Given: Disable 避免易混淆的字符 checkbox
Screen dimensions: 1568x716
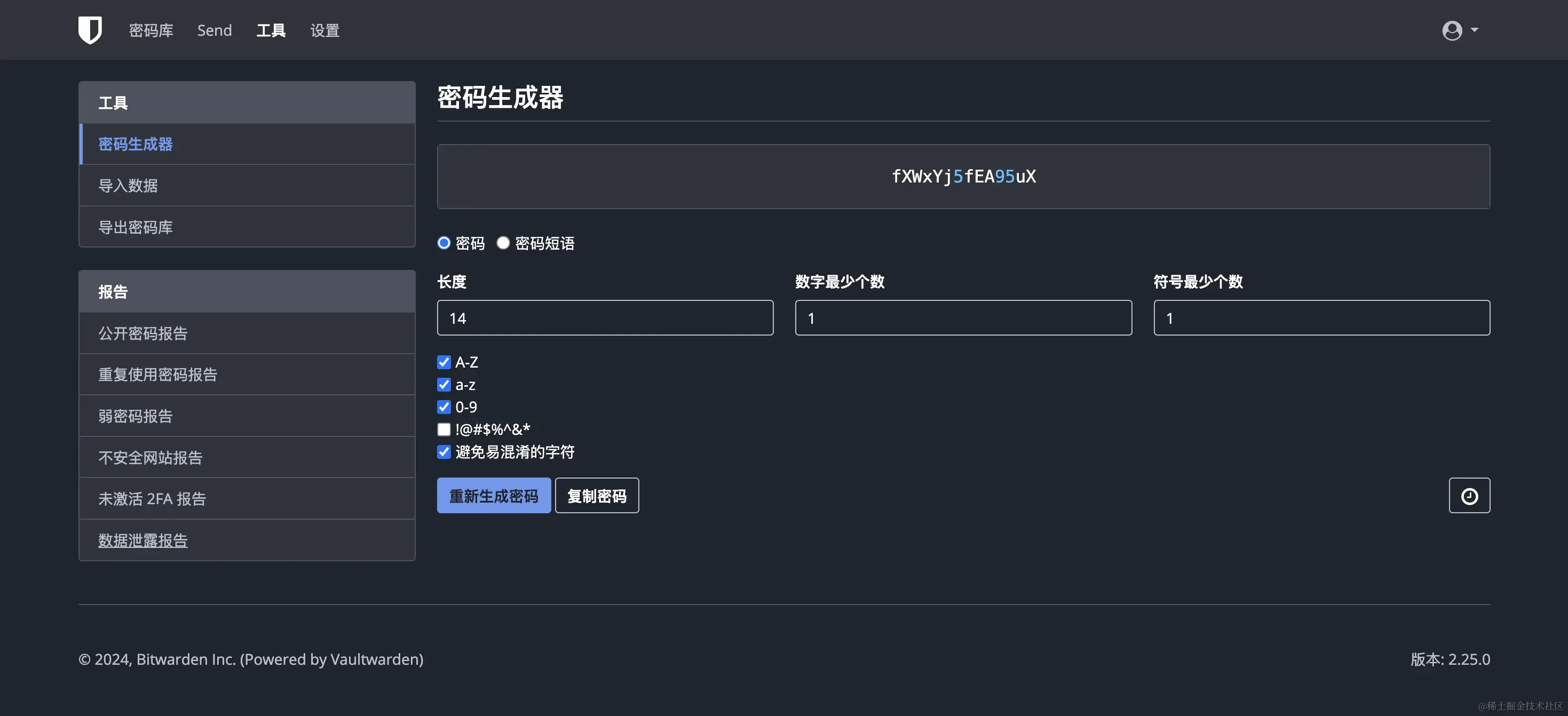Looking at the screenshot, I should [x=444, y=452].
